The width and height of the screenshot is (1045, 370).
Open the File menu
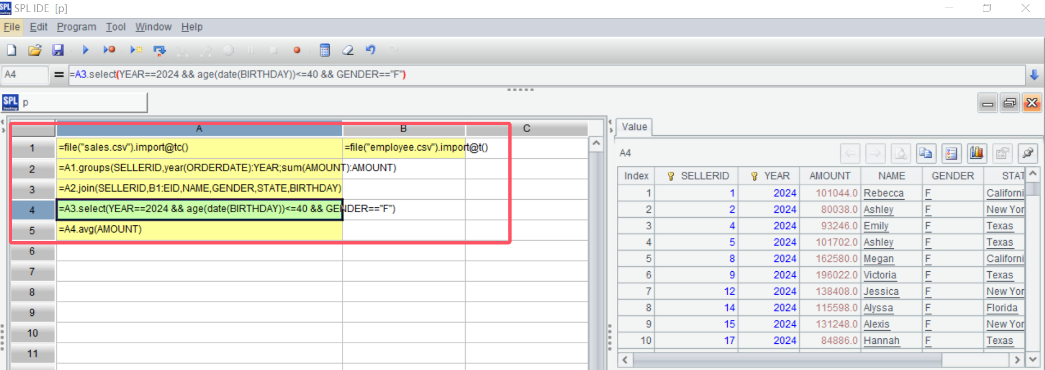click(11, 27)
